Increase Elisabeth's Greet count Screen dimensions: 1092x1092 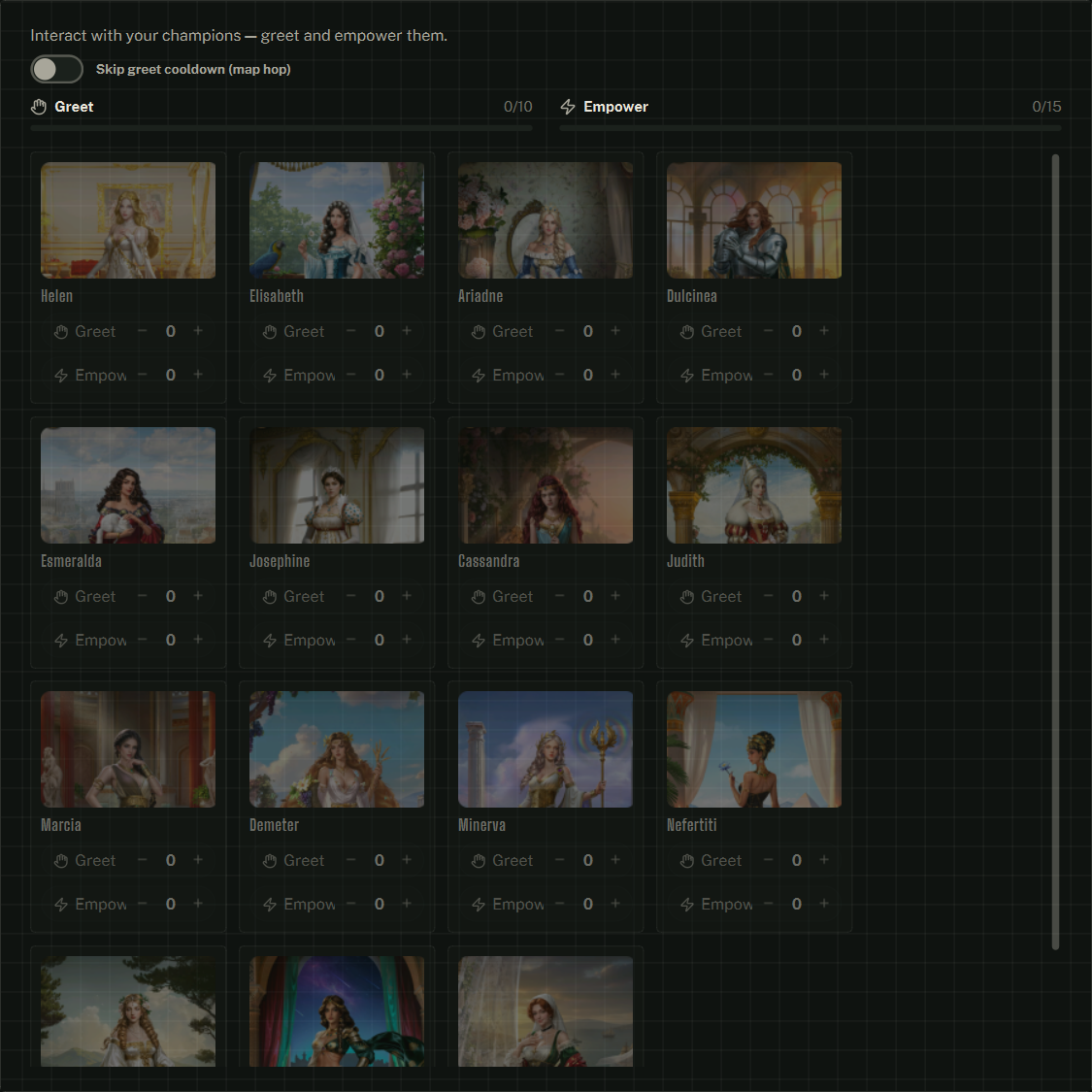[x=407, y=331]
